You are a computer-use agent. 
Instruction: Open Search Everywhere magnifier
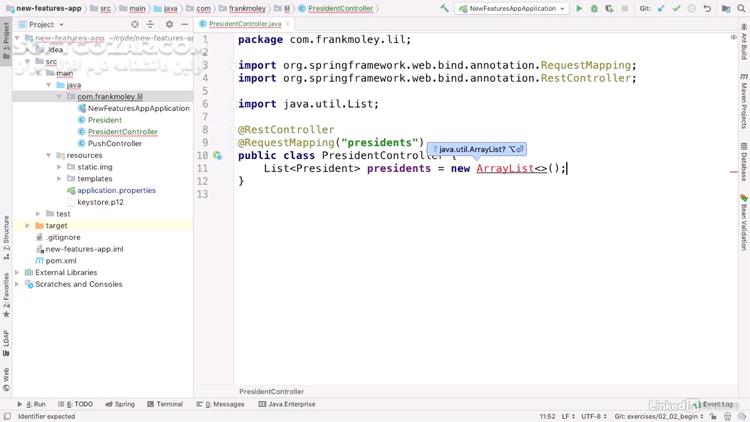pyautogui.click(x=741, y=8)
